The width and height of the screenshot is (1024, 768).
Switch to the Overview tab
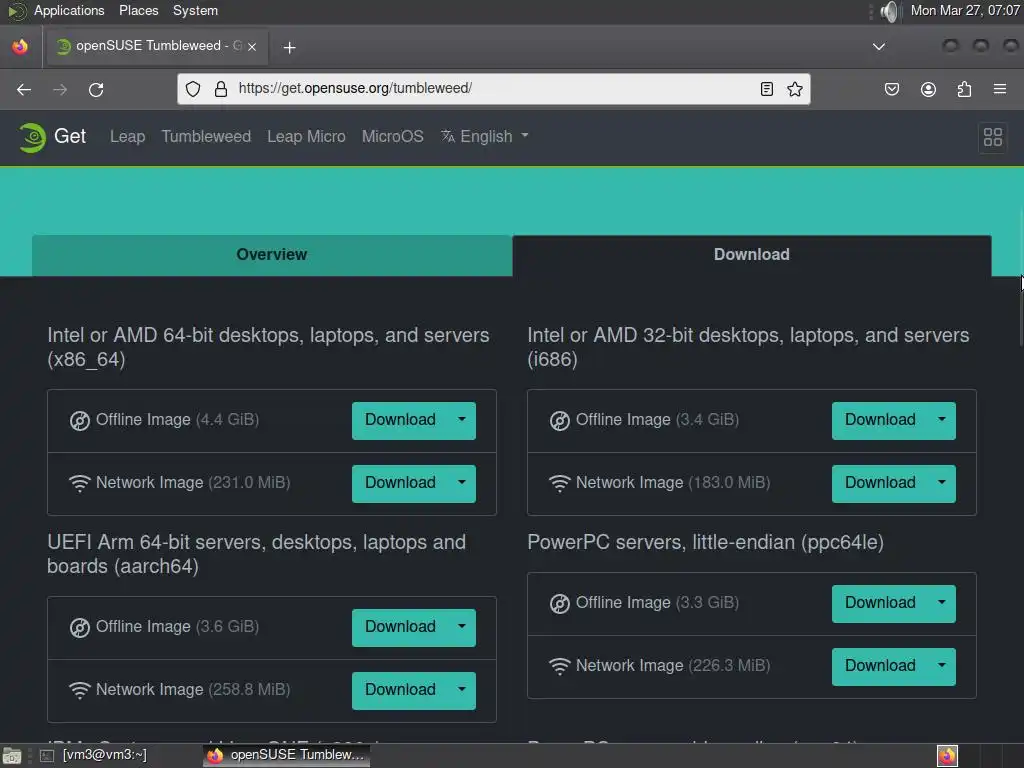pos(272,255)
